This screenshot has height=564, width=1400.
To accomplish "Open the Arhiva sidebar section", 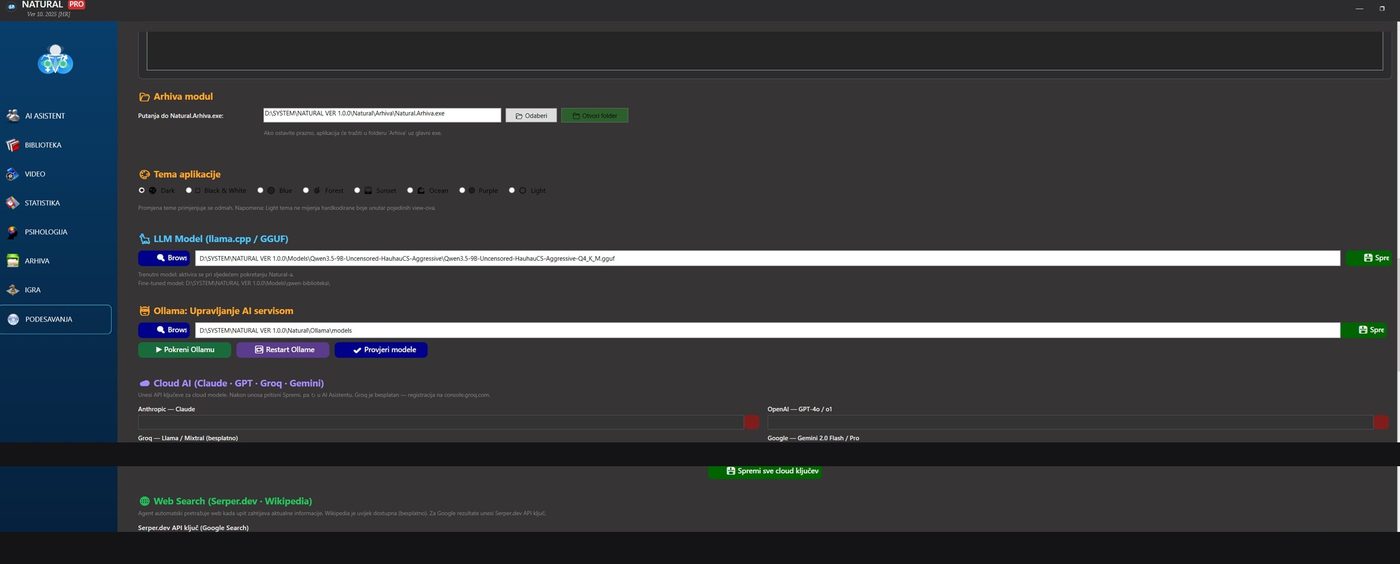I will pos(56,261).
